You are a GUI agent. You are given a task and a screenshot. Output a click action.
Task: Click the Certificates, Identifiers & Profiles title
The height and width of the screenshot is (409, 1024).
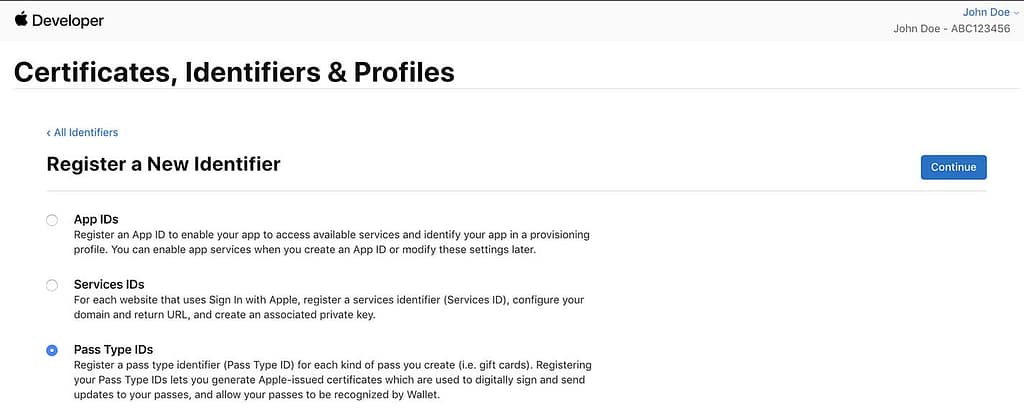tap(234, 73)
